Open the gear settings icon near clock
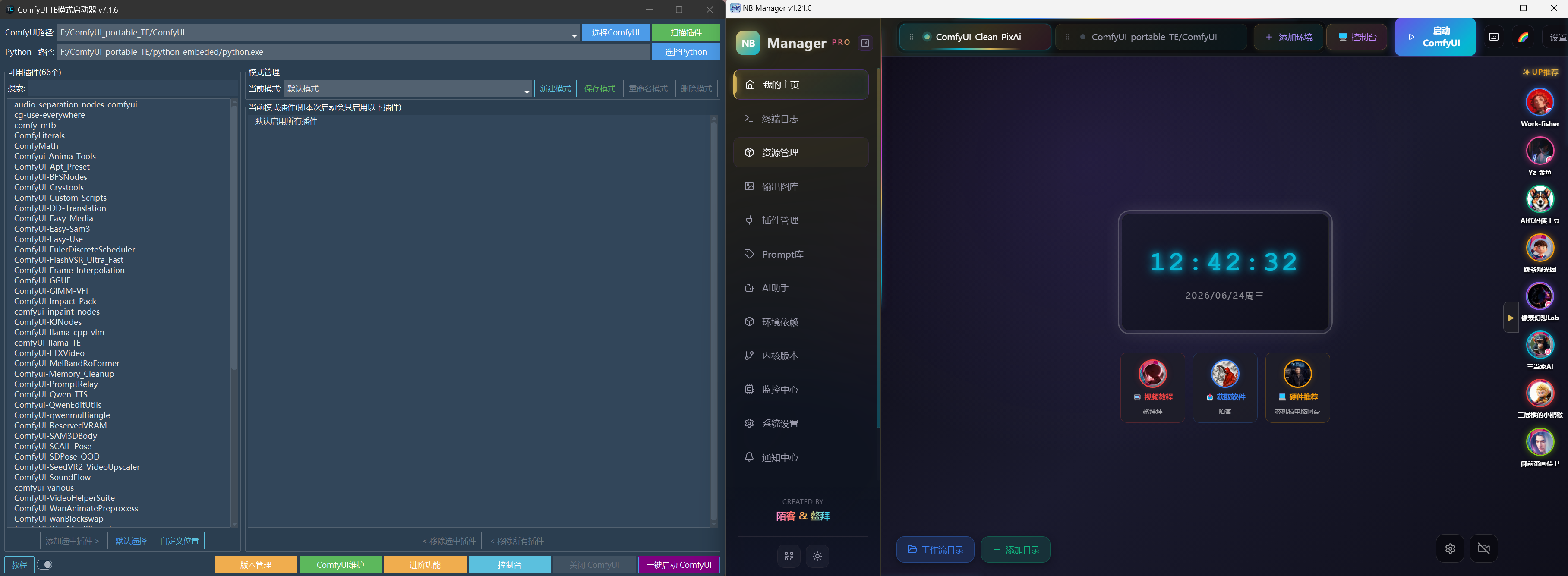This screenshot has width=1568, height=576. (x=1450, y=549)
